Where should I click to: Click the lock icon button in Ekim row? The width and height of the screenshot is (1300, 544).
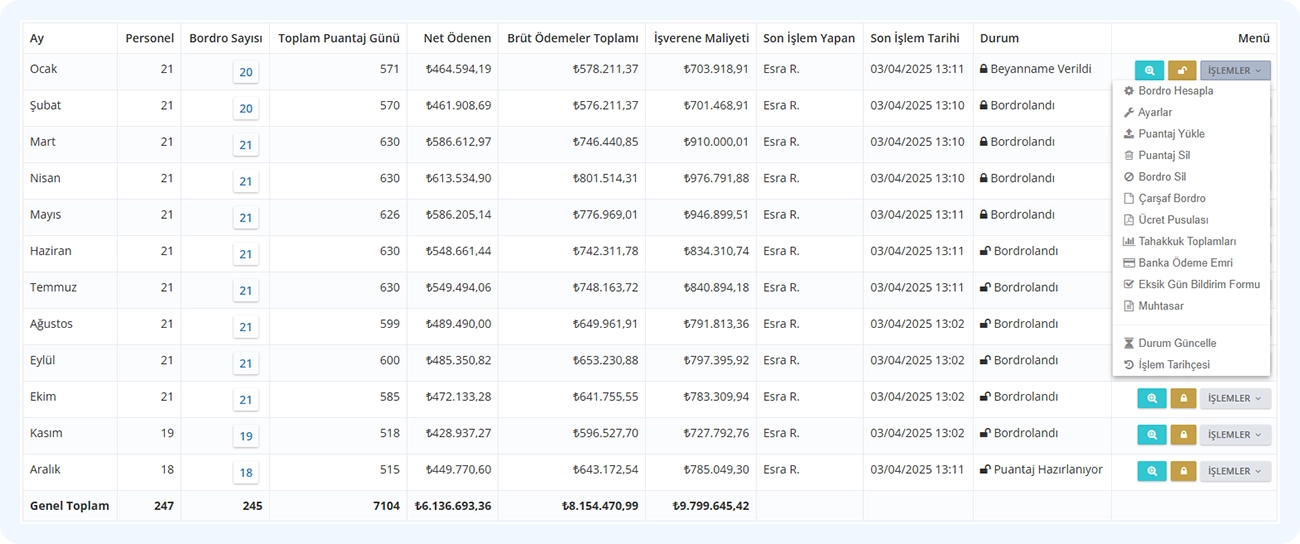click(1183, 398)
